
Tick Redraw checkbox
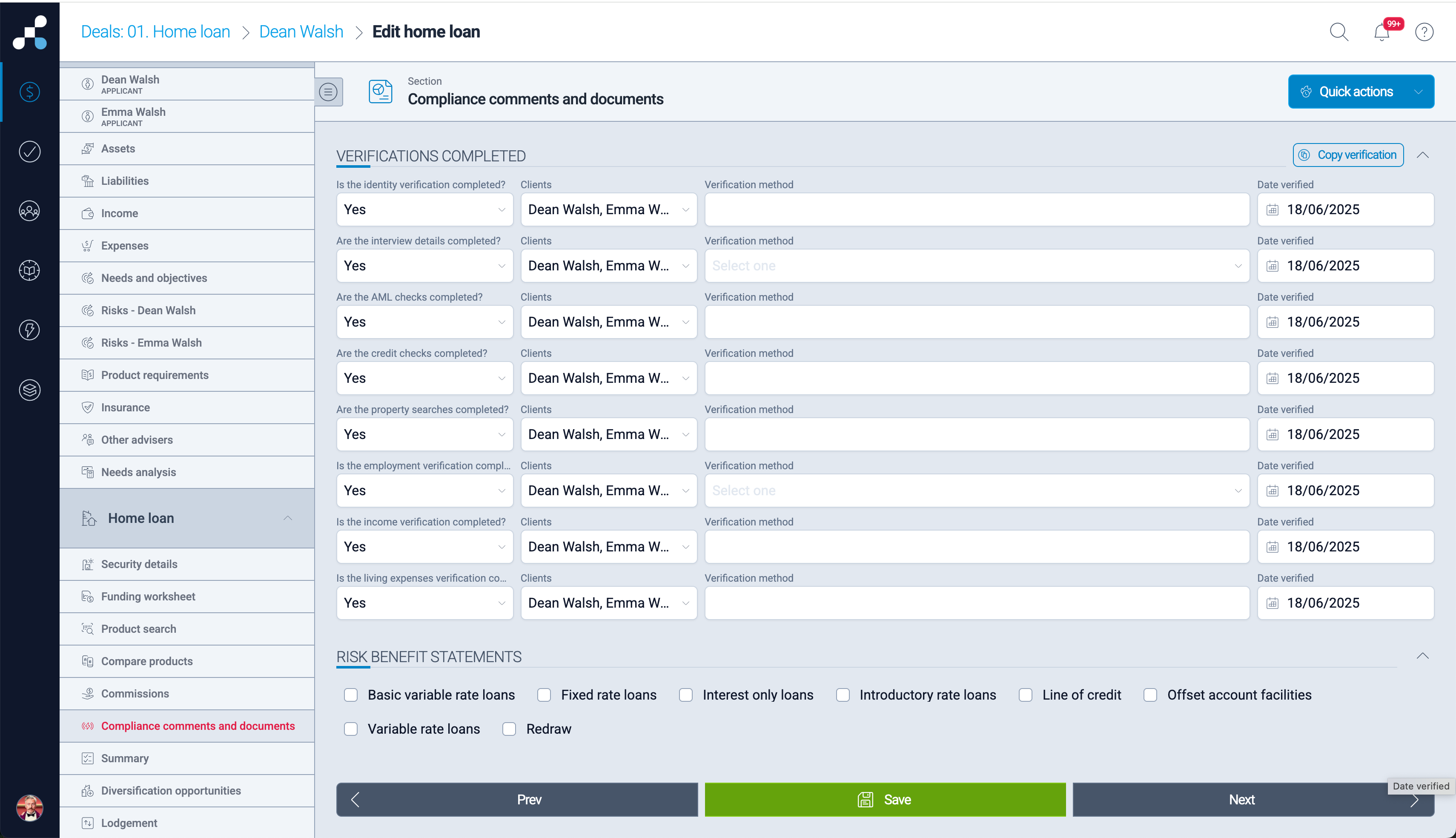509,729
